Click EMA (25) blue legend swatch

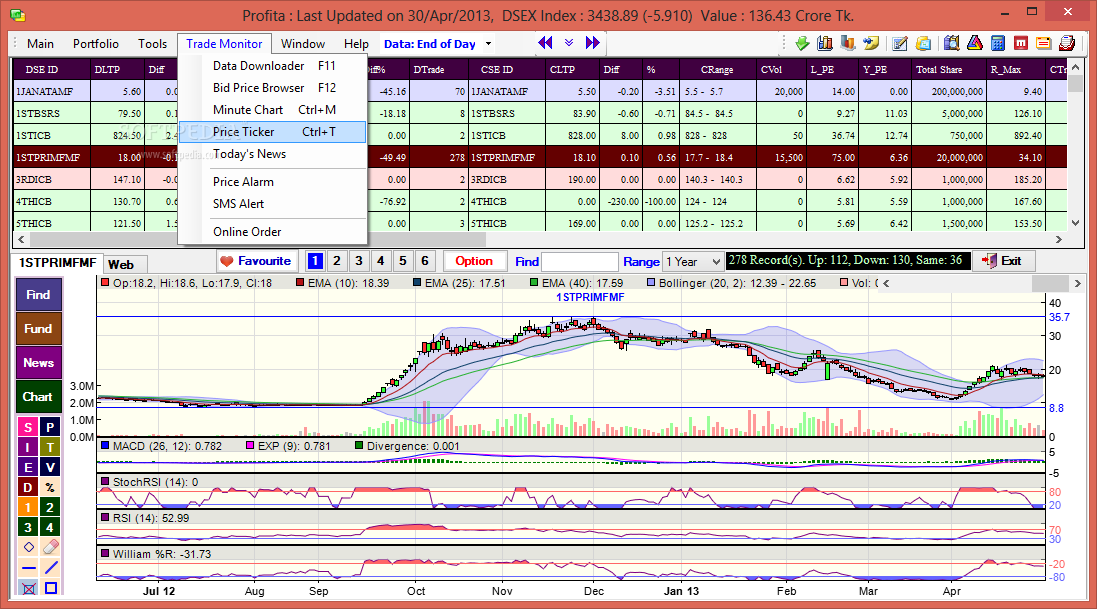[x=417, y=284]
